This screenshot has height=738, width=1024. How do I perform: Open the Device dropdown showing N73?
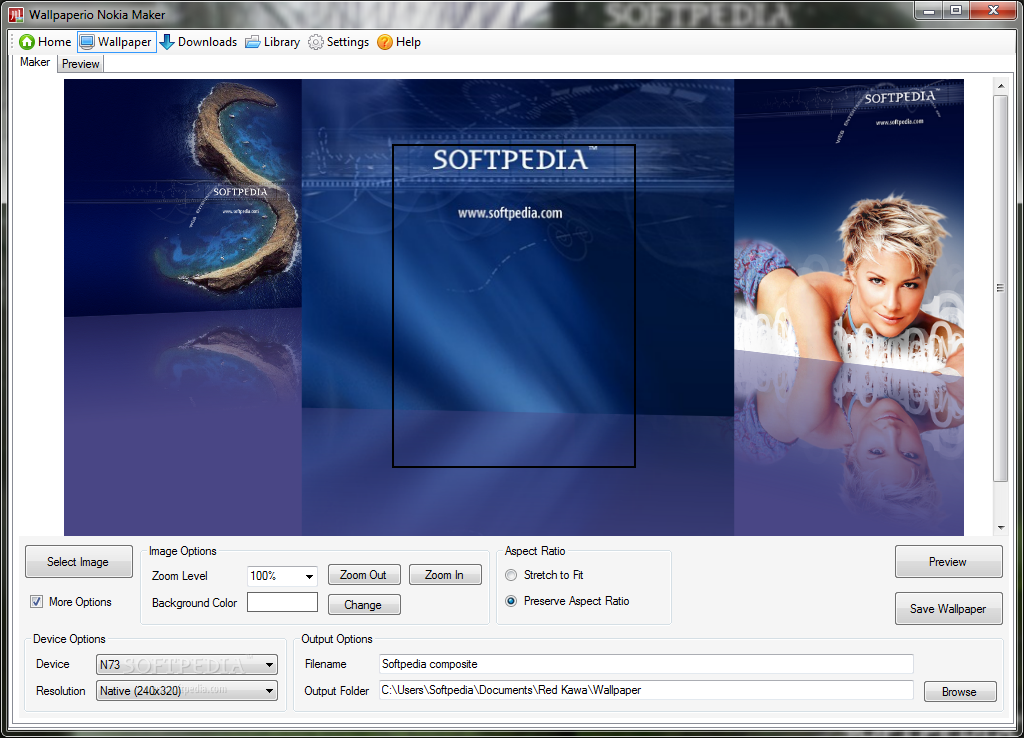click(x=268, y=664)
